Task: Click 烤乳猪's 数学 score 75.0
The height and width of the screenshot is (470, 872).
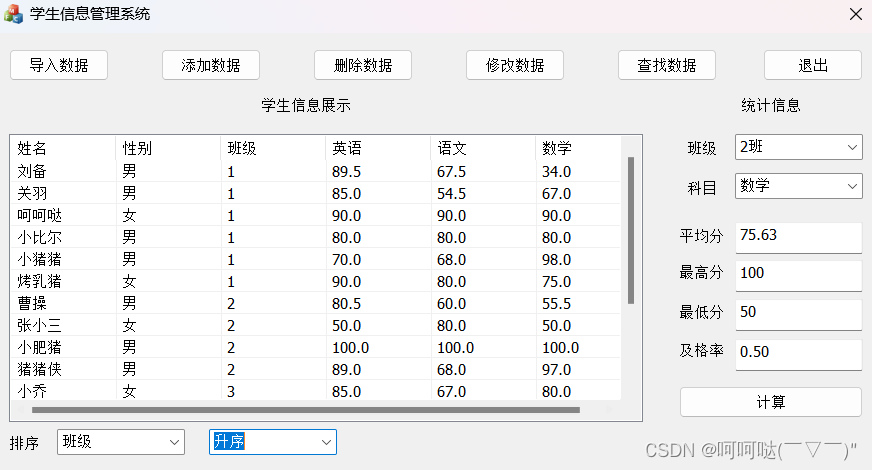Action: click(x=557, y=282)
